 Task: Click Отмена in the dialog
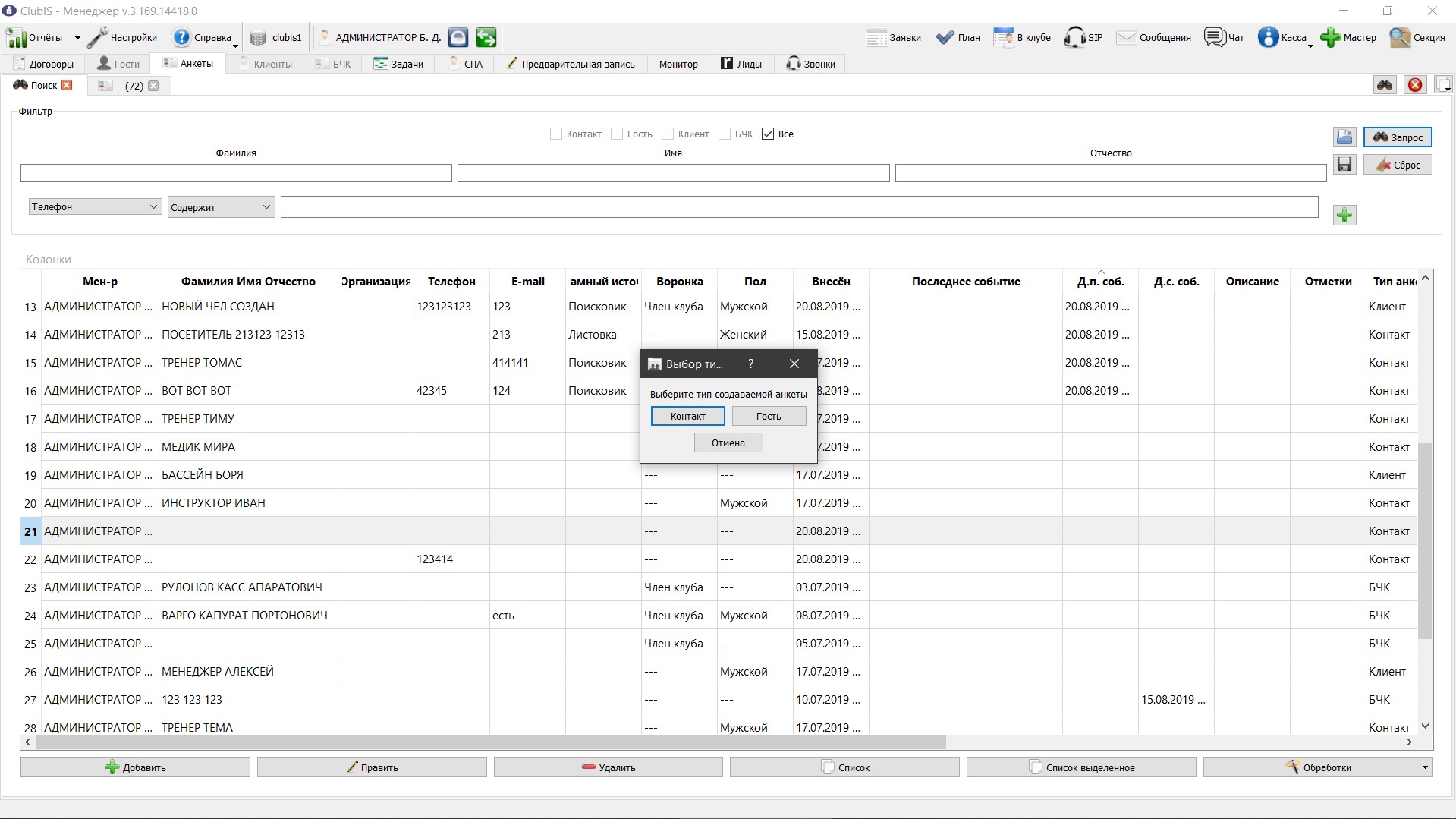pyautogui.click(x=728, y=443)
